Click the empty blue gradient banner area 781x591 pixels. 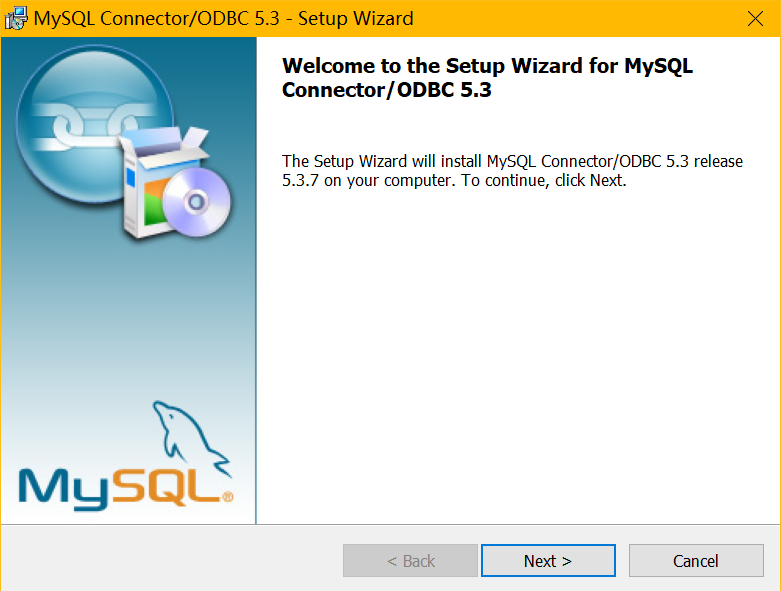point(128,319)
